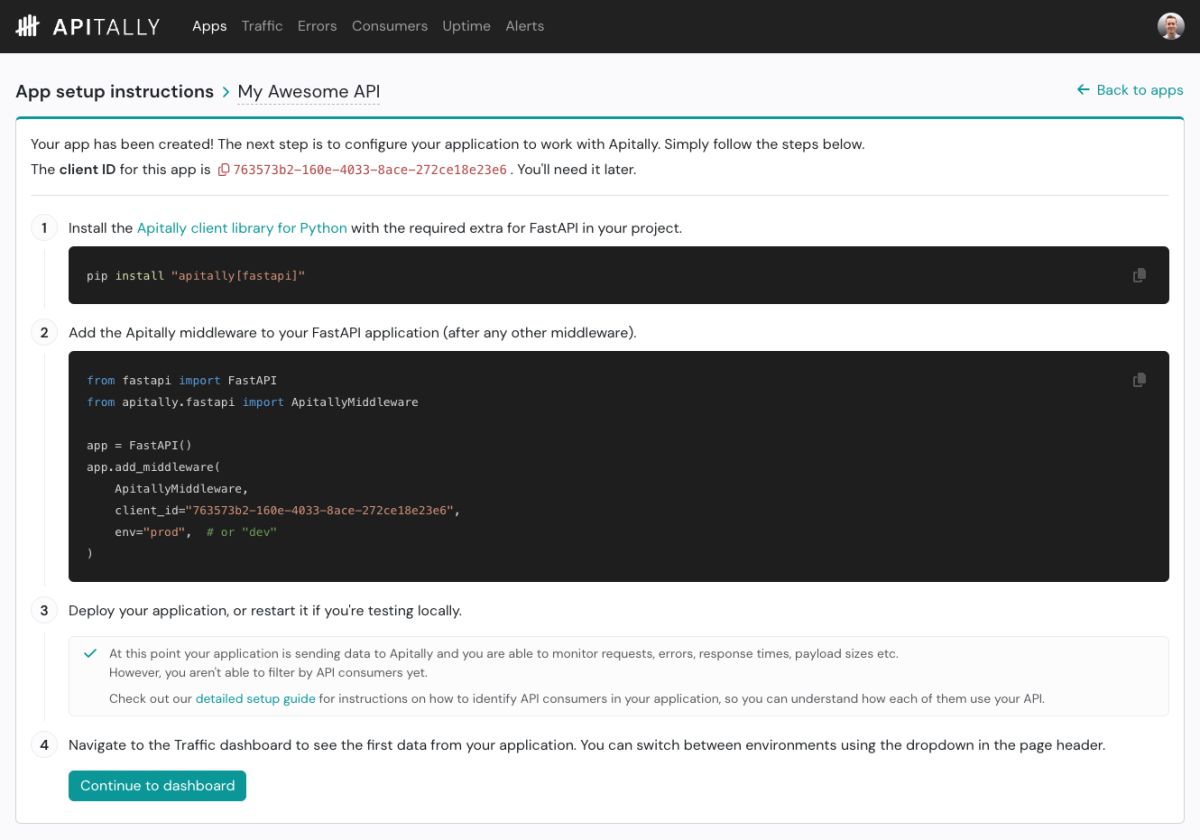Image resolution: width=1200 pixels, height=840 pixels.
Task: Navigate to the Uptime tab
Action: tap(467, 26)
